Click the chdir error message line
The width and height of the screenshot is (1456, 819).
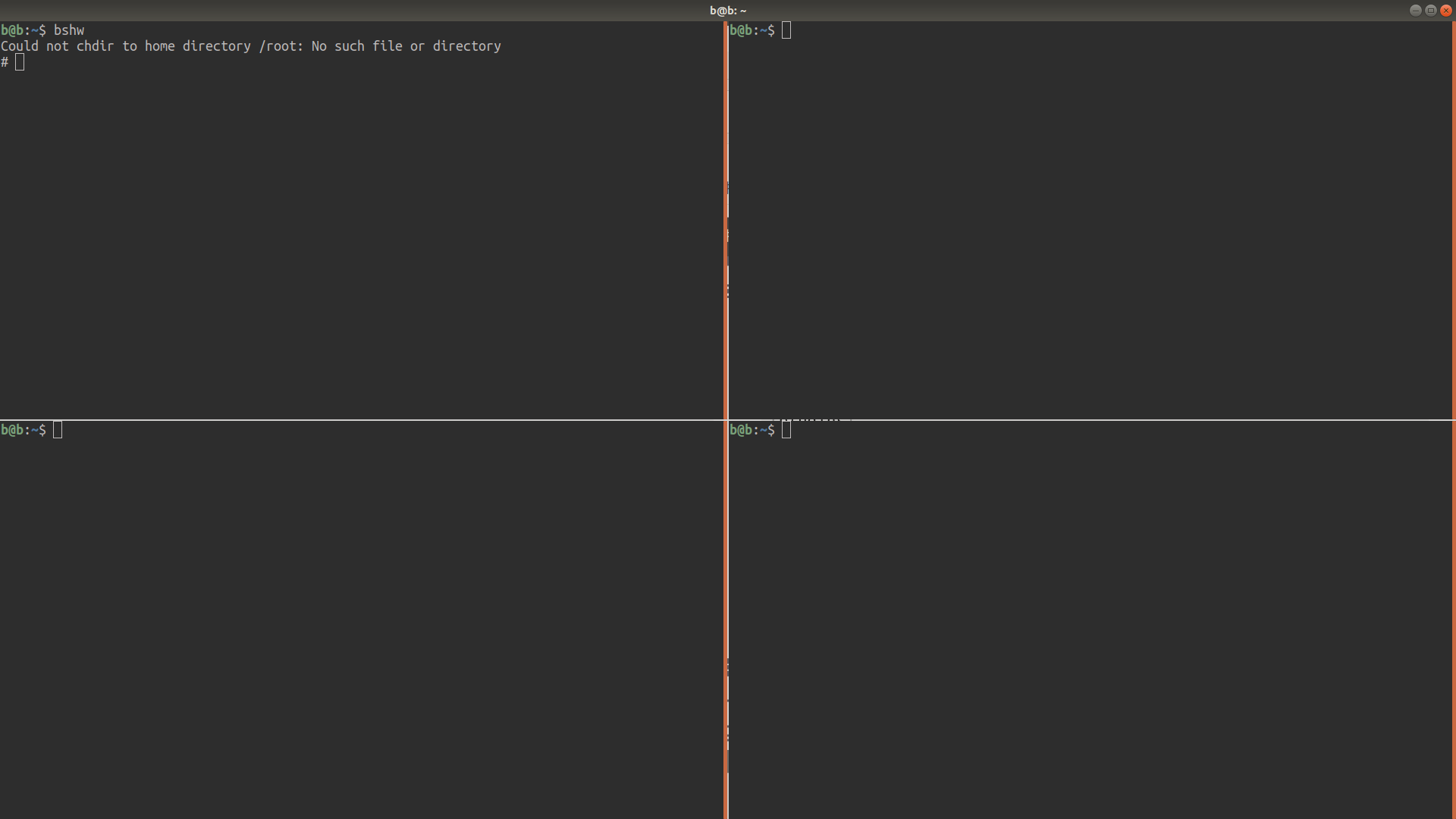click(x=250, y=46)
